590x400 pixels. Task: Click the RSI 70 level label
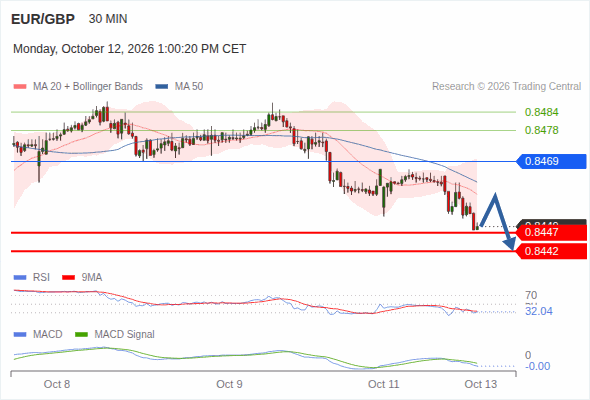pos(531,295)
